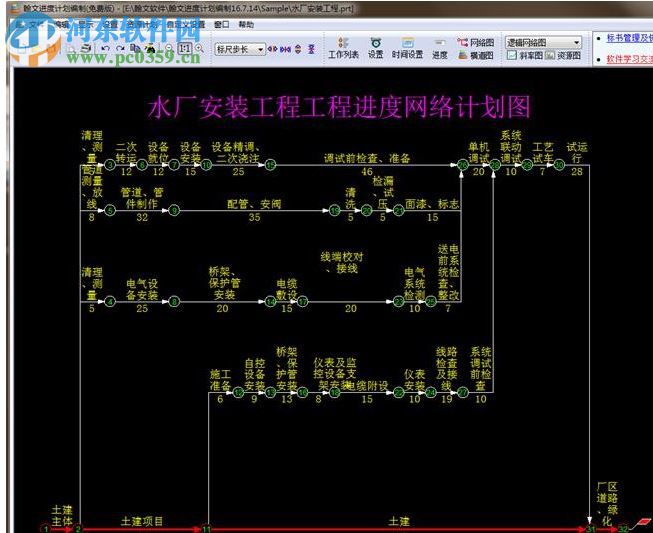The width and height of the screenshot is (653, 533).
Task: Select network node 8
Action: coord(174,302)
